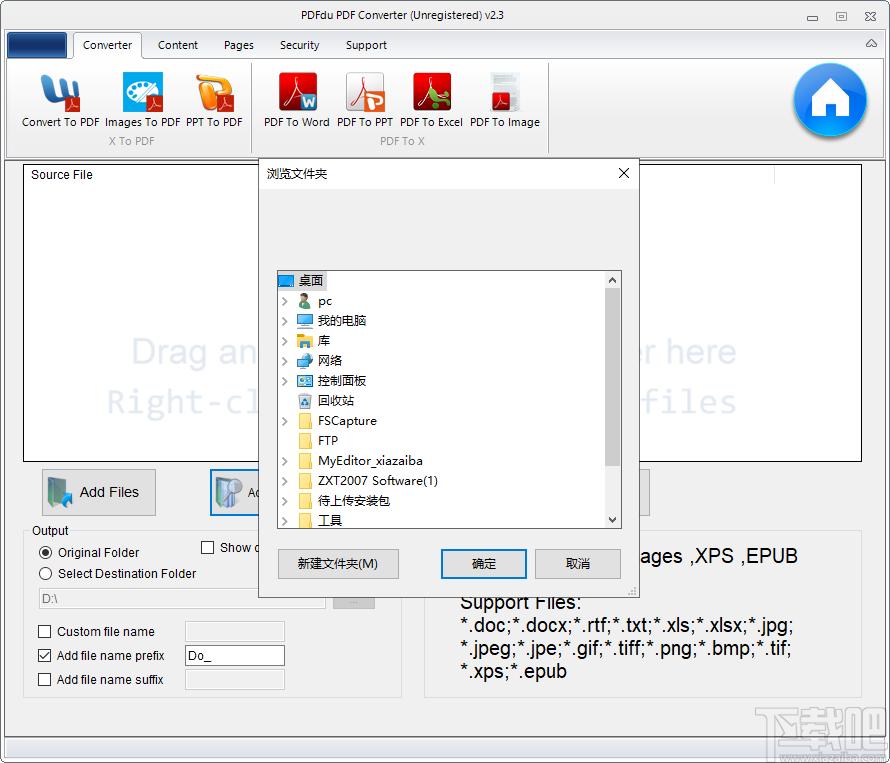Click the ZXT2007 Software(1) folder icon

click(305, 481)
